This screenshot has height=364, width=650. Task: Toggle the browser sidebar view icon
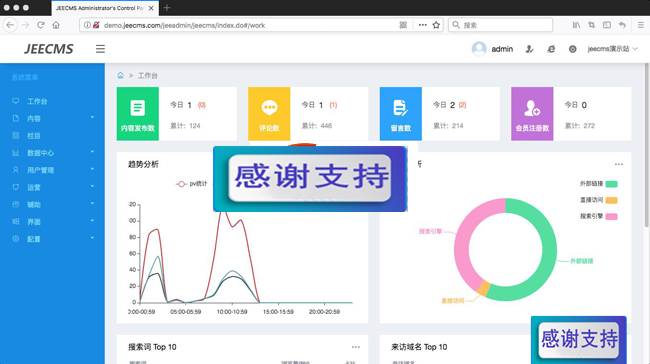[x=607, y=25]
